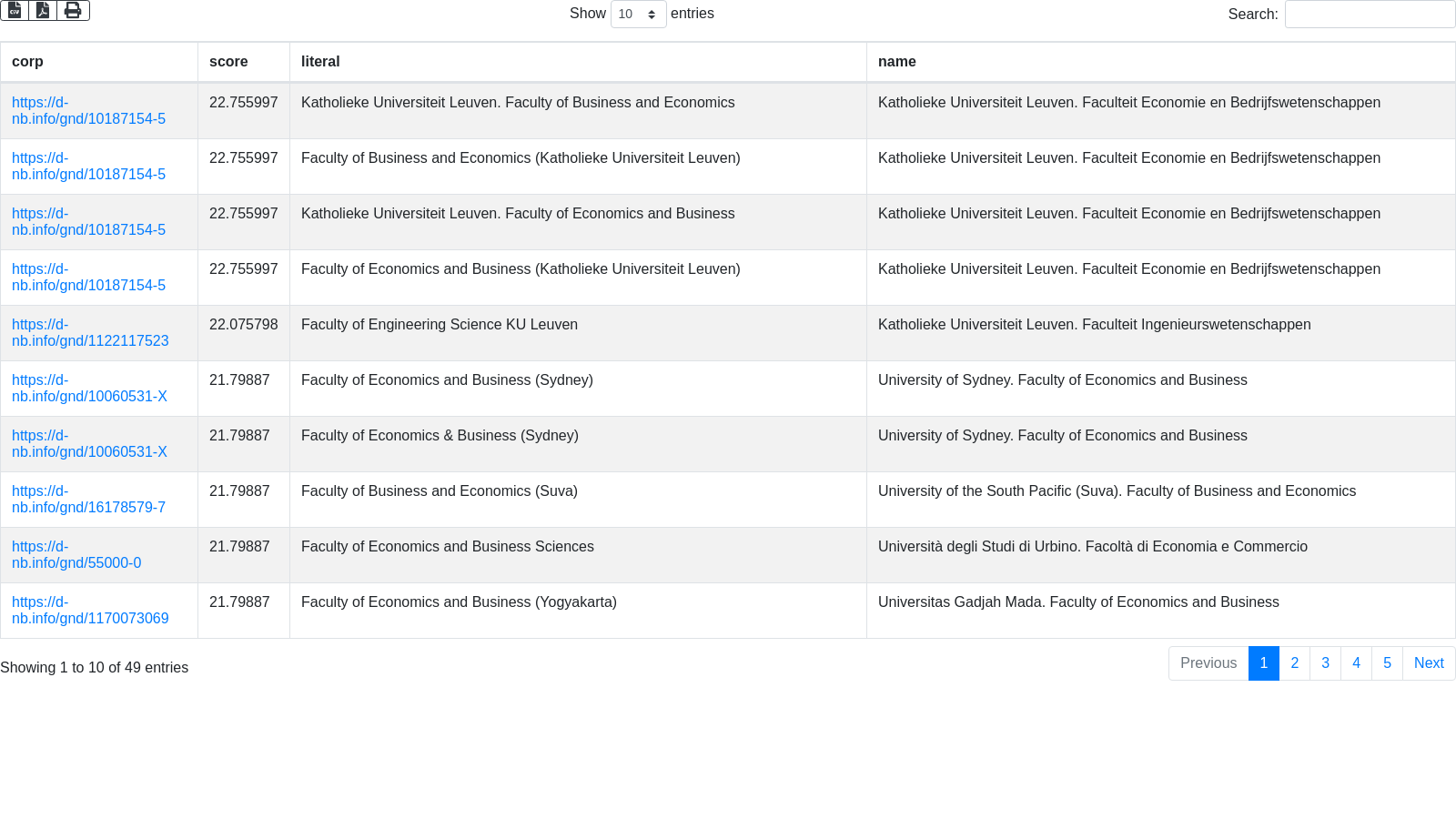Viewport: 1456px width, 819px height.
Task: Focus the Search input field
Action: point(1370,14)
